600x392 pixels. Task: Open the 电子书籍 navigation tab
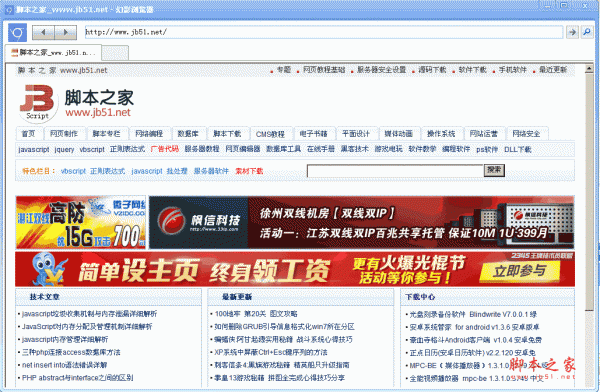(x=313, y=134)
